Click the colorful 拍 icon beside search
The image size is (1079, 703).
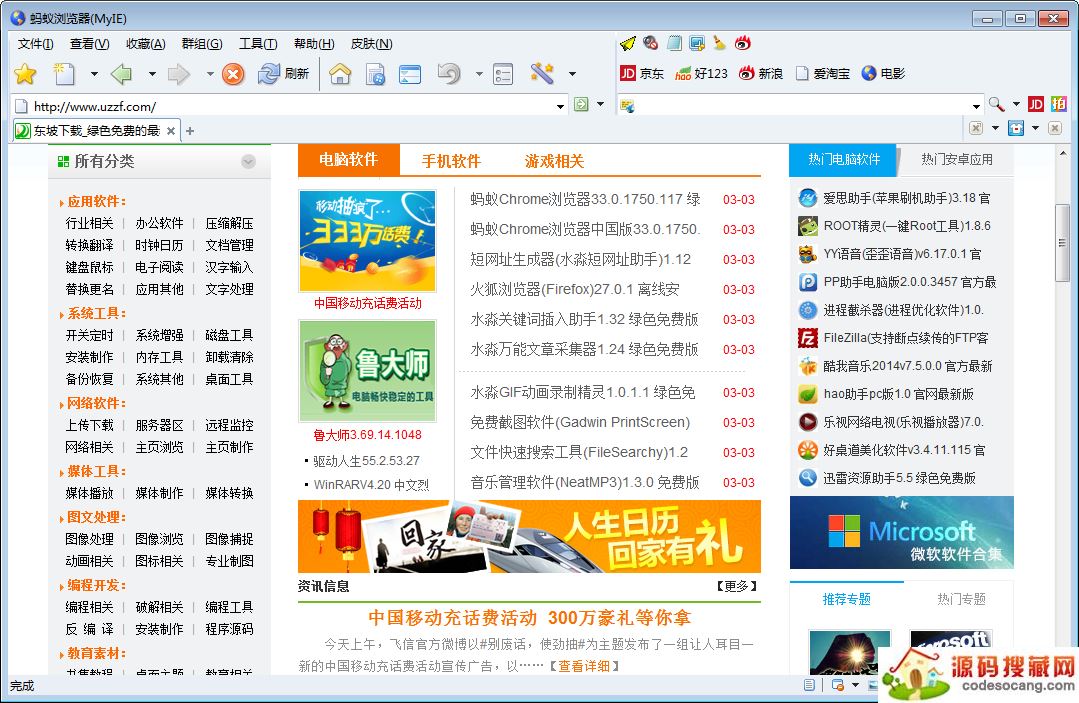pyautogui.click(x=1058, y=105)
